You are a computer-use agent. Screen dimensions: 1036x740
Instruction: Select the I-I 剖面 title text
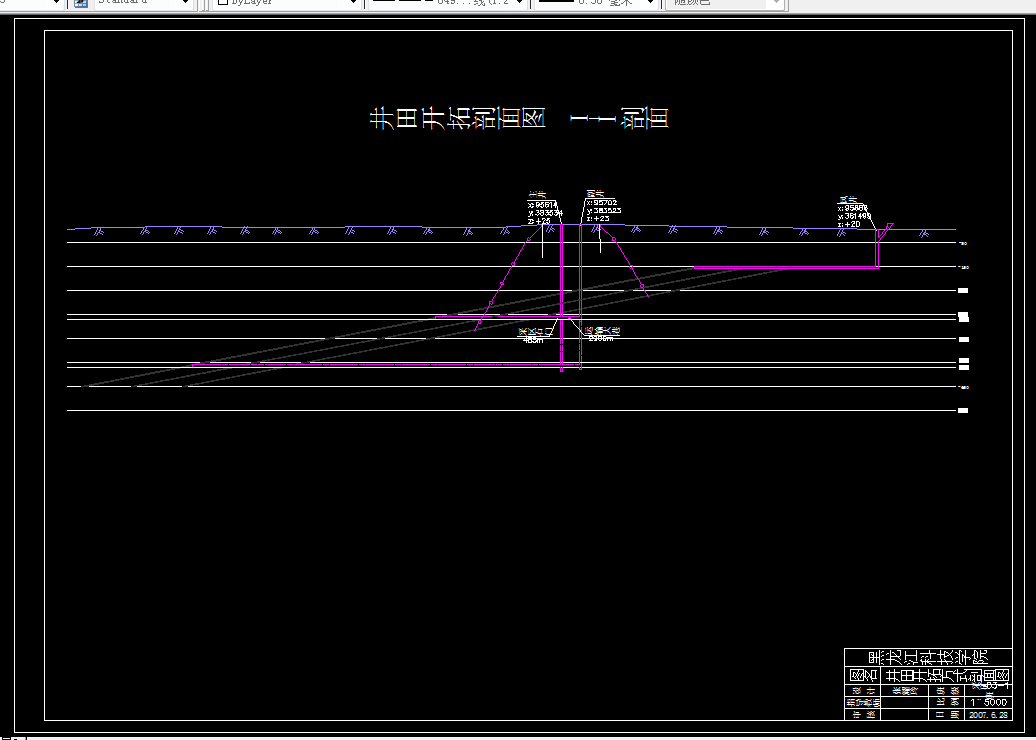point(619,118)
